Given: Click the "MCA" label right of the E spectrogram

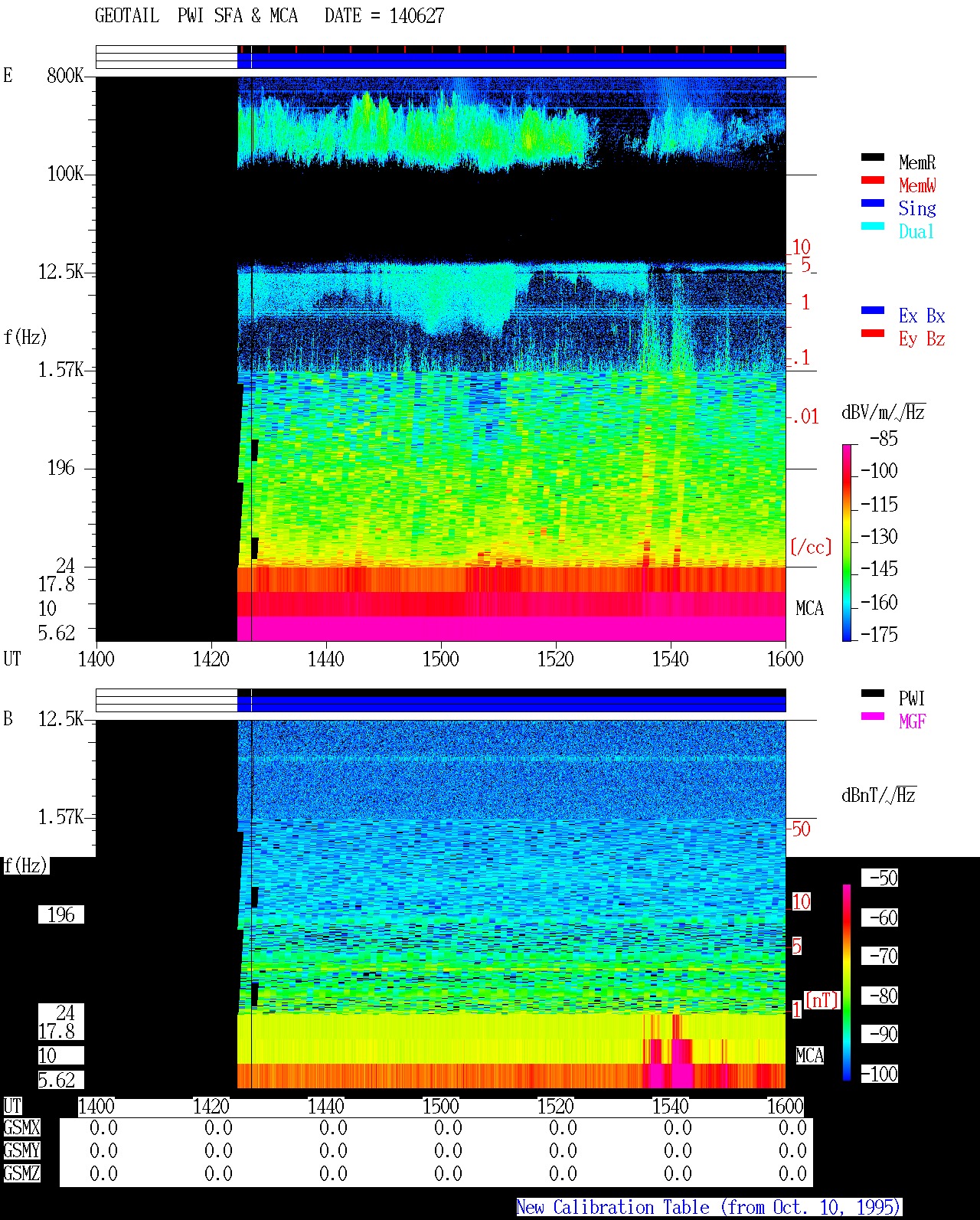Looking at the screenshot, I should pyautogui.click(x=809, y=609).
